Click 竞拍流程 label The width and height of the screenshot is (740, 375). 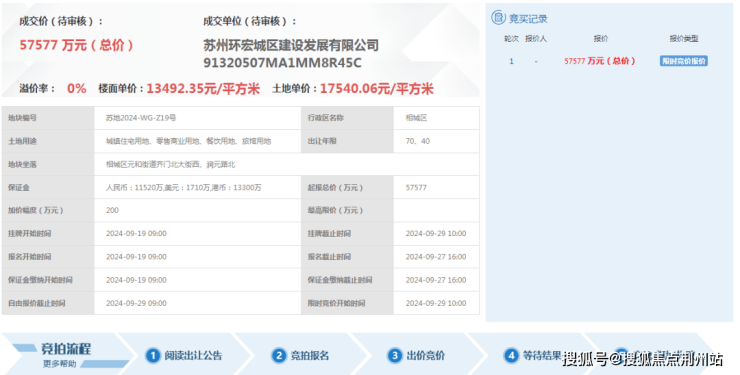66,349
